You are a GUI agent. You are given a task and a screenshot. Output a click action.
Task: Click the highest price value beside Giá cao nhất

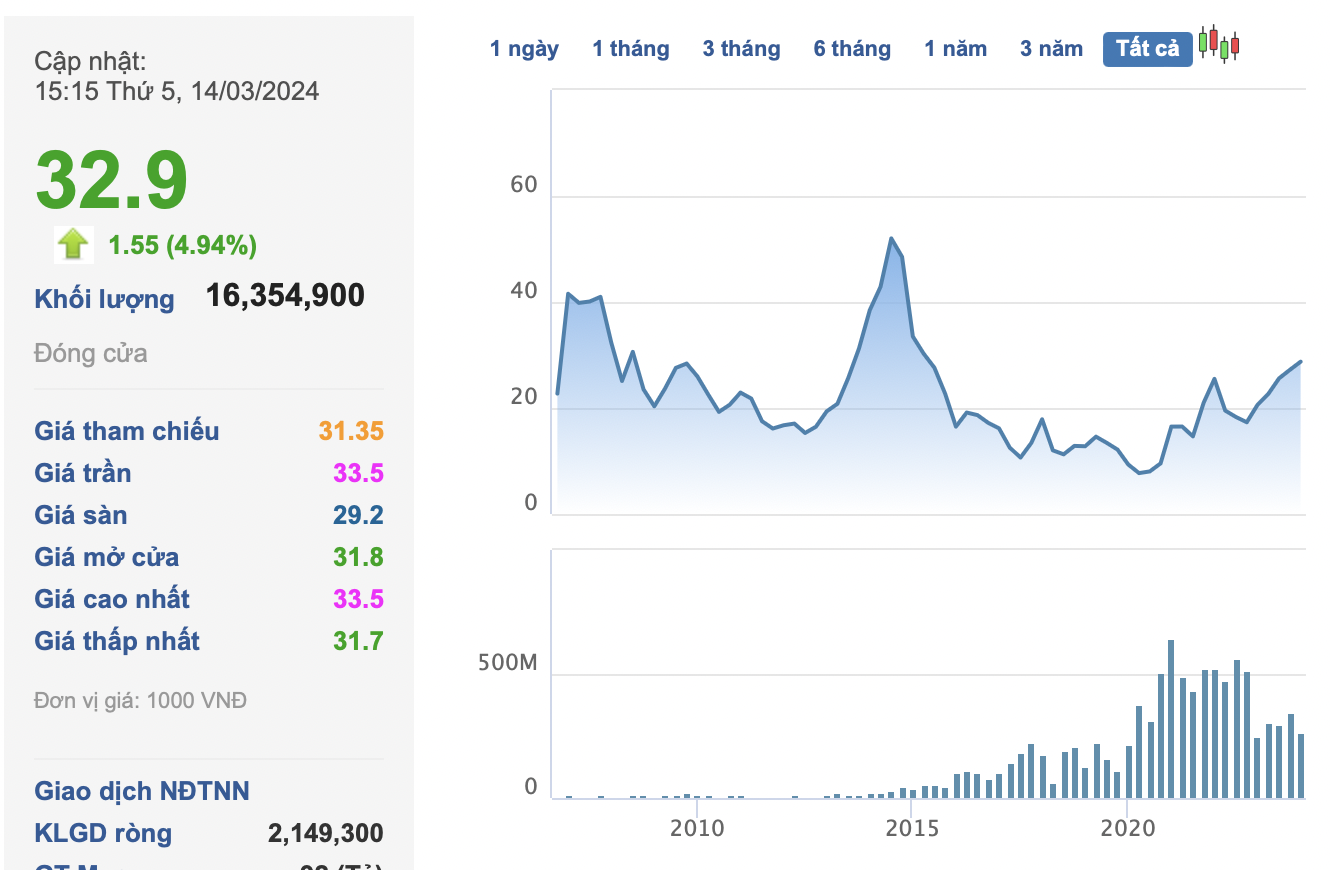click(x=360, y=599)
